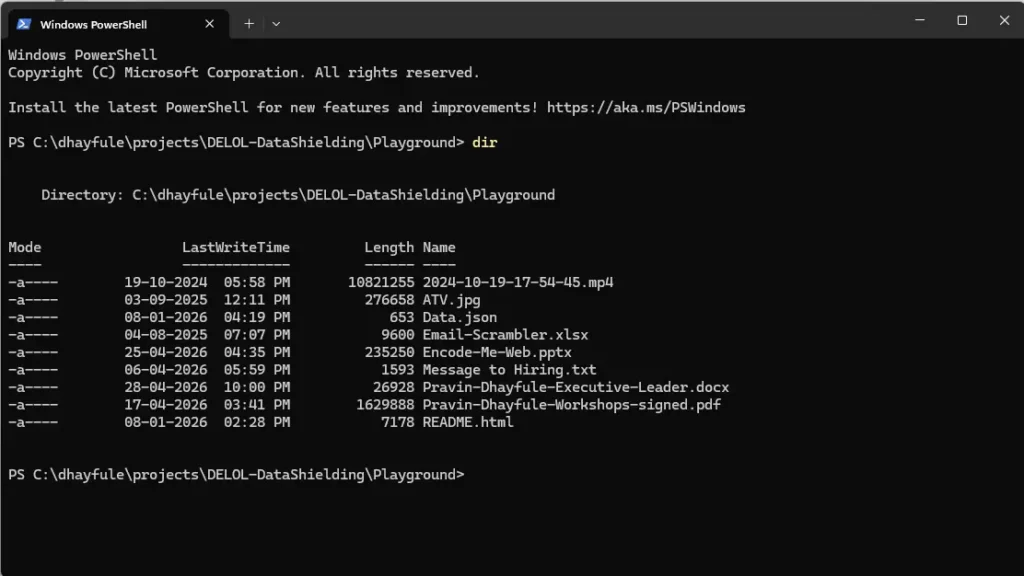Click the Directory path line

(298, 195)
